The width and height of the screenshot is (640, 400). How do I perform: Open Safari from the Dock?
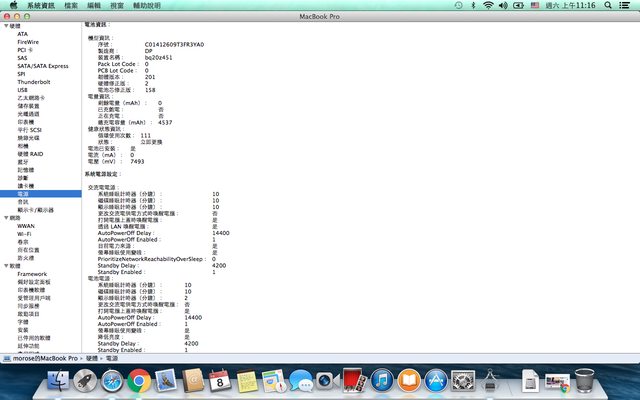pyautogui.click(x=112, y=380)
